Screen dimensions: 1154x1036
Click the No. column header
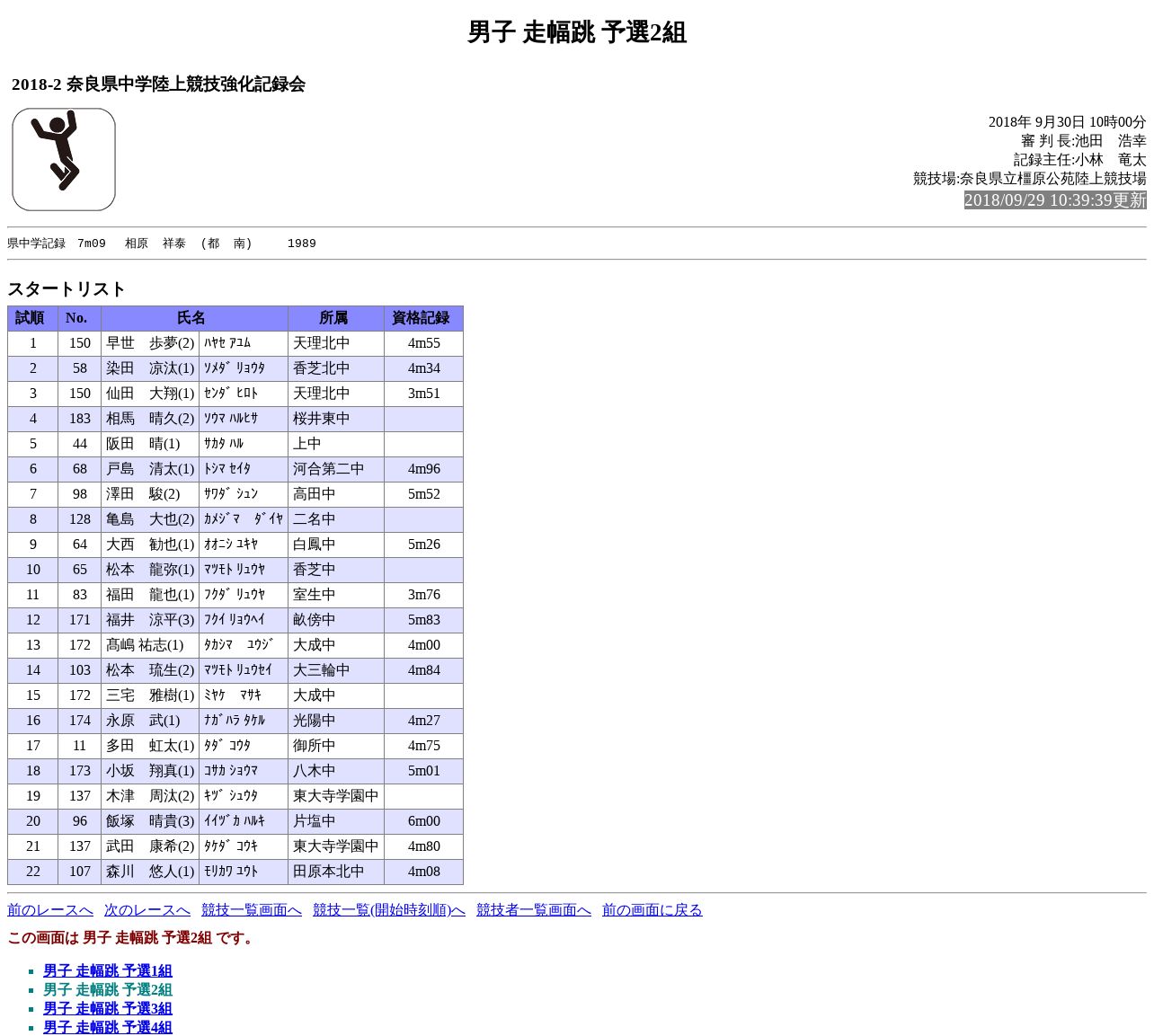click(80, 318)
